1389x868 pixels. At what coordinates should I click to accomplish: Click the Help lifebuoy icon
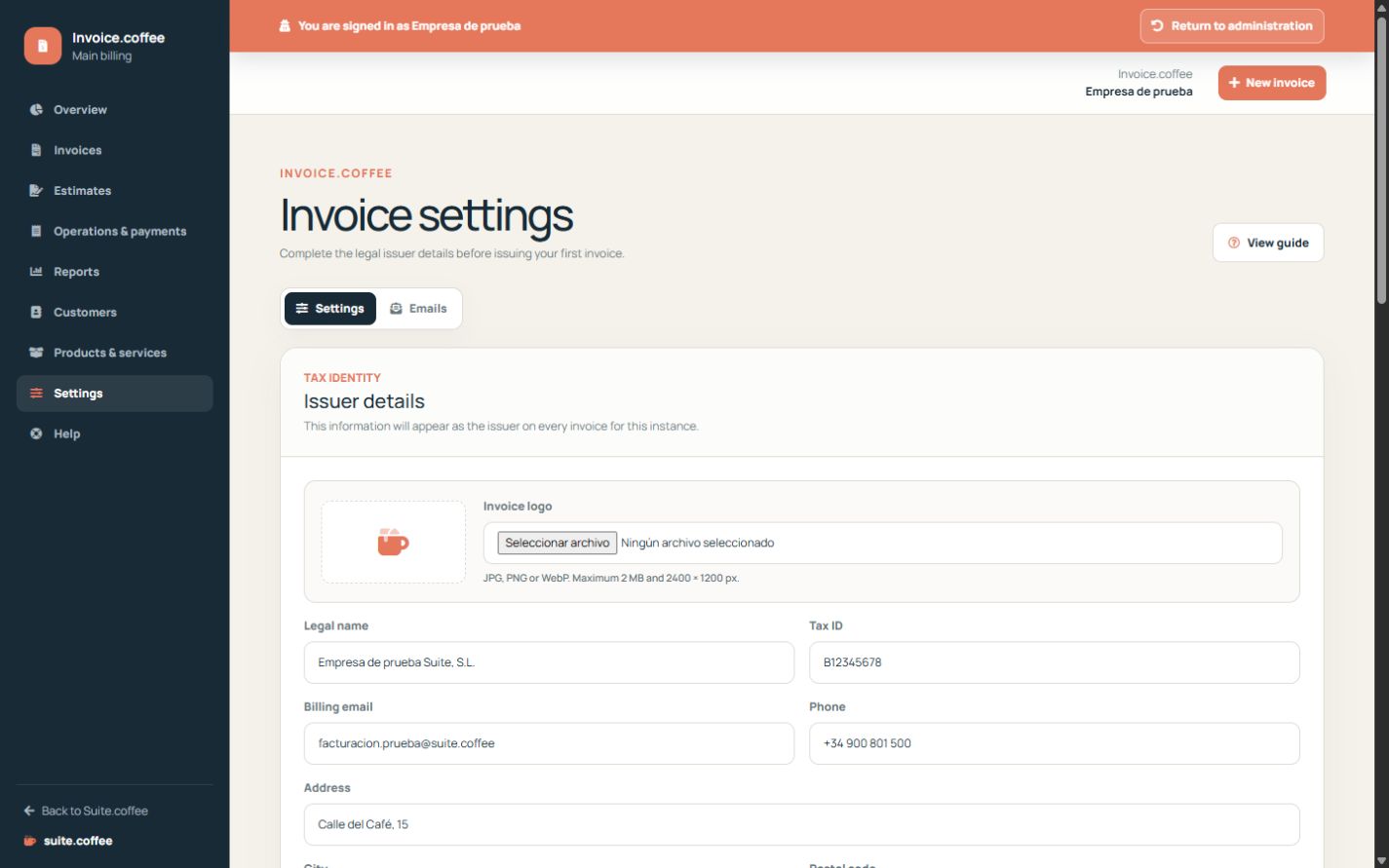[36, 434]
